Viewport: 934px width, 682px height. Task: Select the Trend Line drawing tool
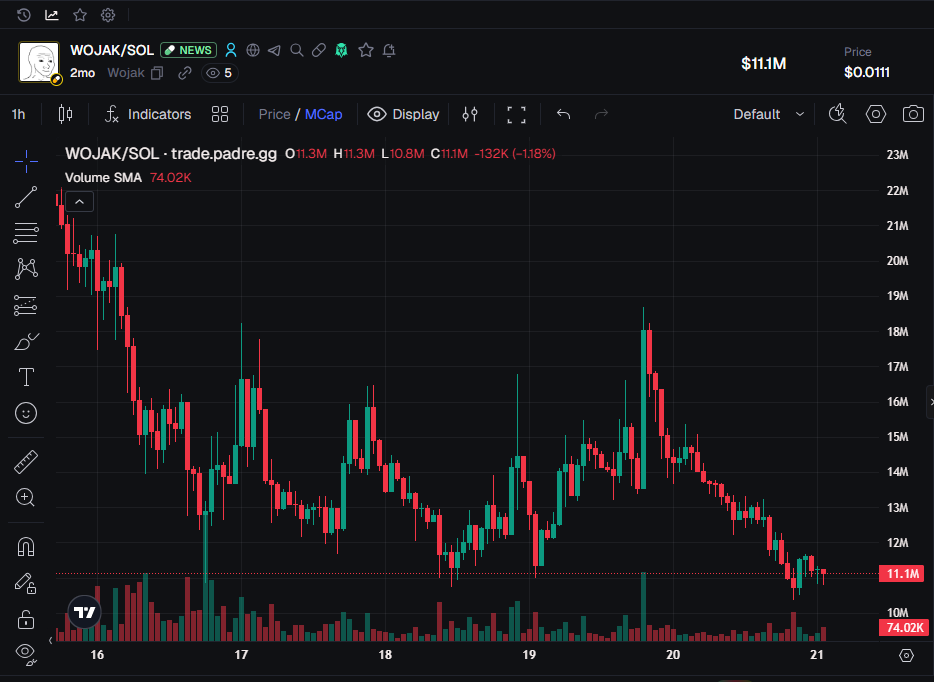pos(25,197)
